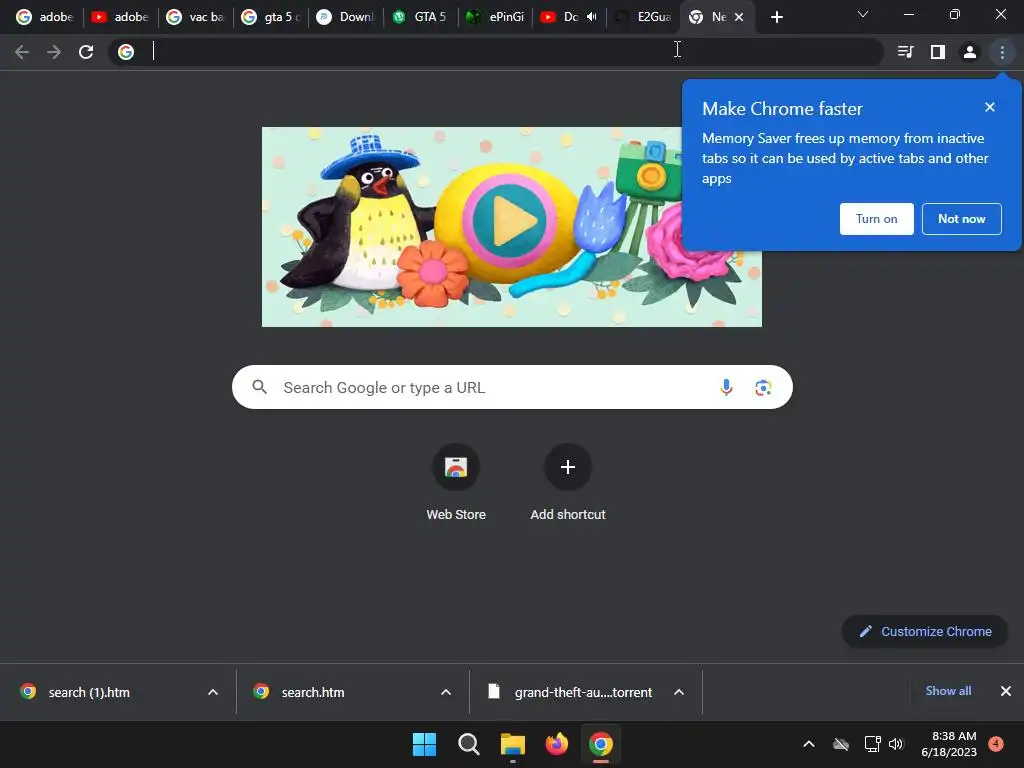This screenshot has width=1024, height=768.
Task: Click Show all downloads
Action: (948, 691)
